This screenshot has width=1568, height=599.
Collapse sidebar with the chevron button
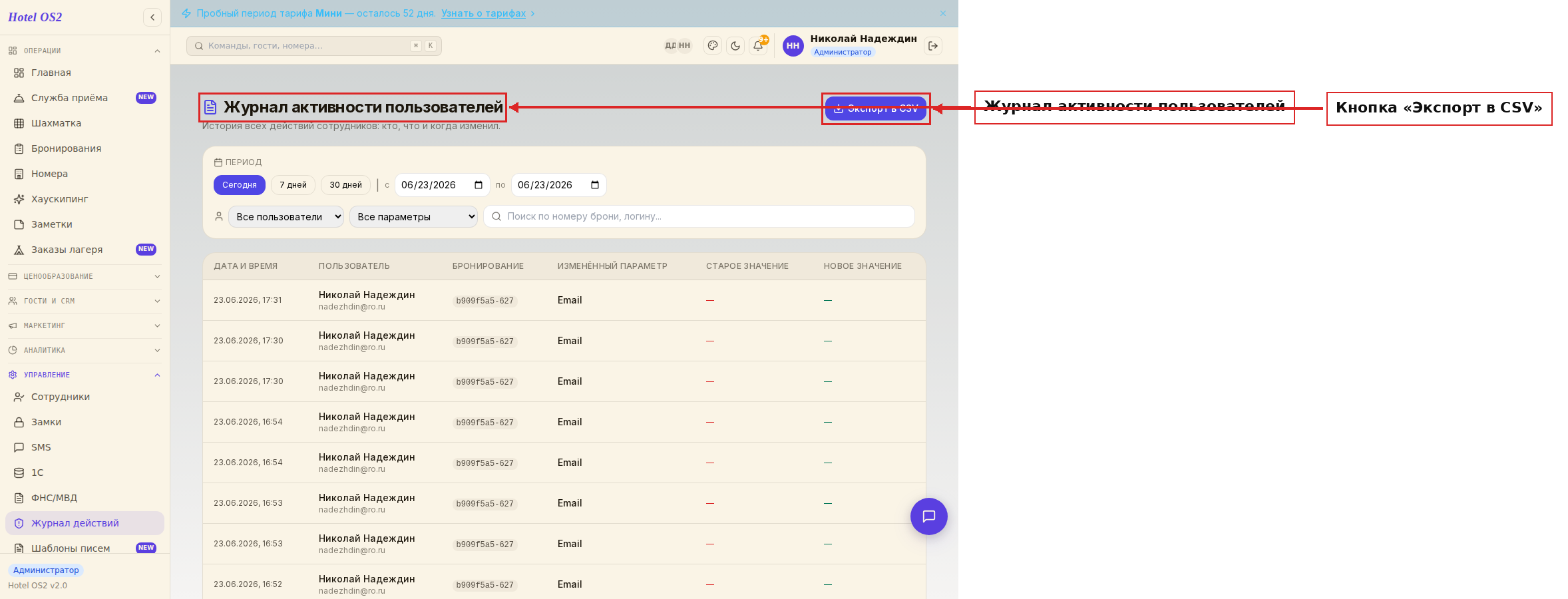(152, 17)
